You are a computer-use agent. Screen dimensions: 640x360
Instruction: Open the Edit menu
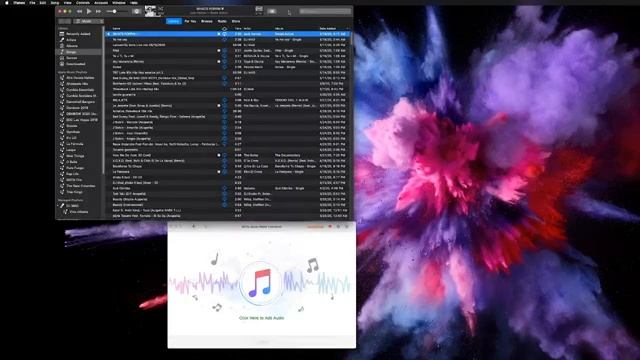[x=43, y=2]
